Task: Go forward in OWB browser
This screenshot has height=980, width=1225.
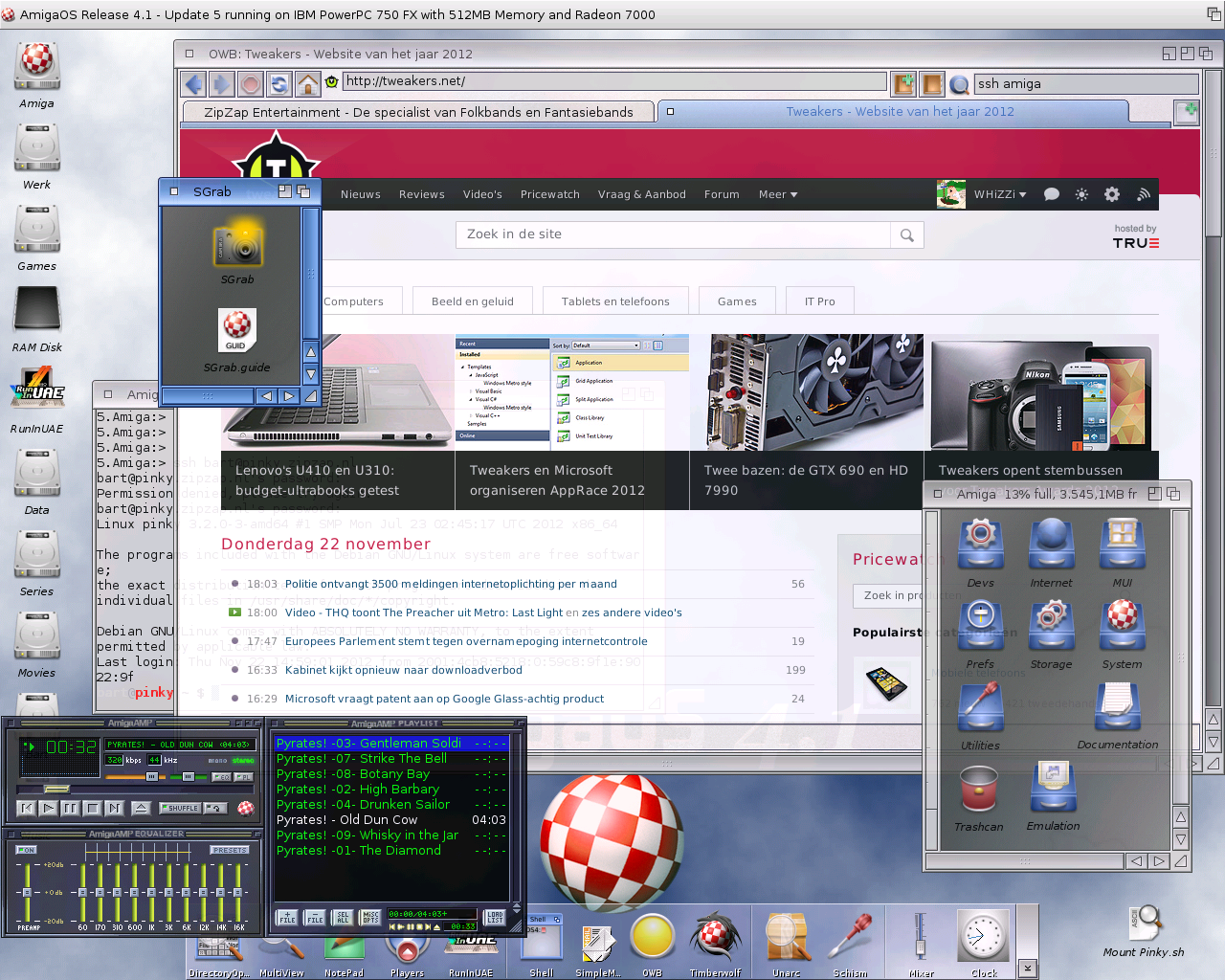Action: pos(222,84)
